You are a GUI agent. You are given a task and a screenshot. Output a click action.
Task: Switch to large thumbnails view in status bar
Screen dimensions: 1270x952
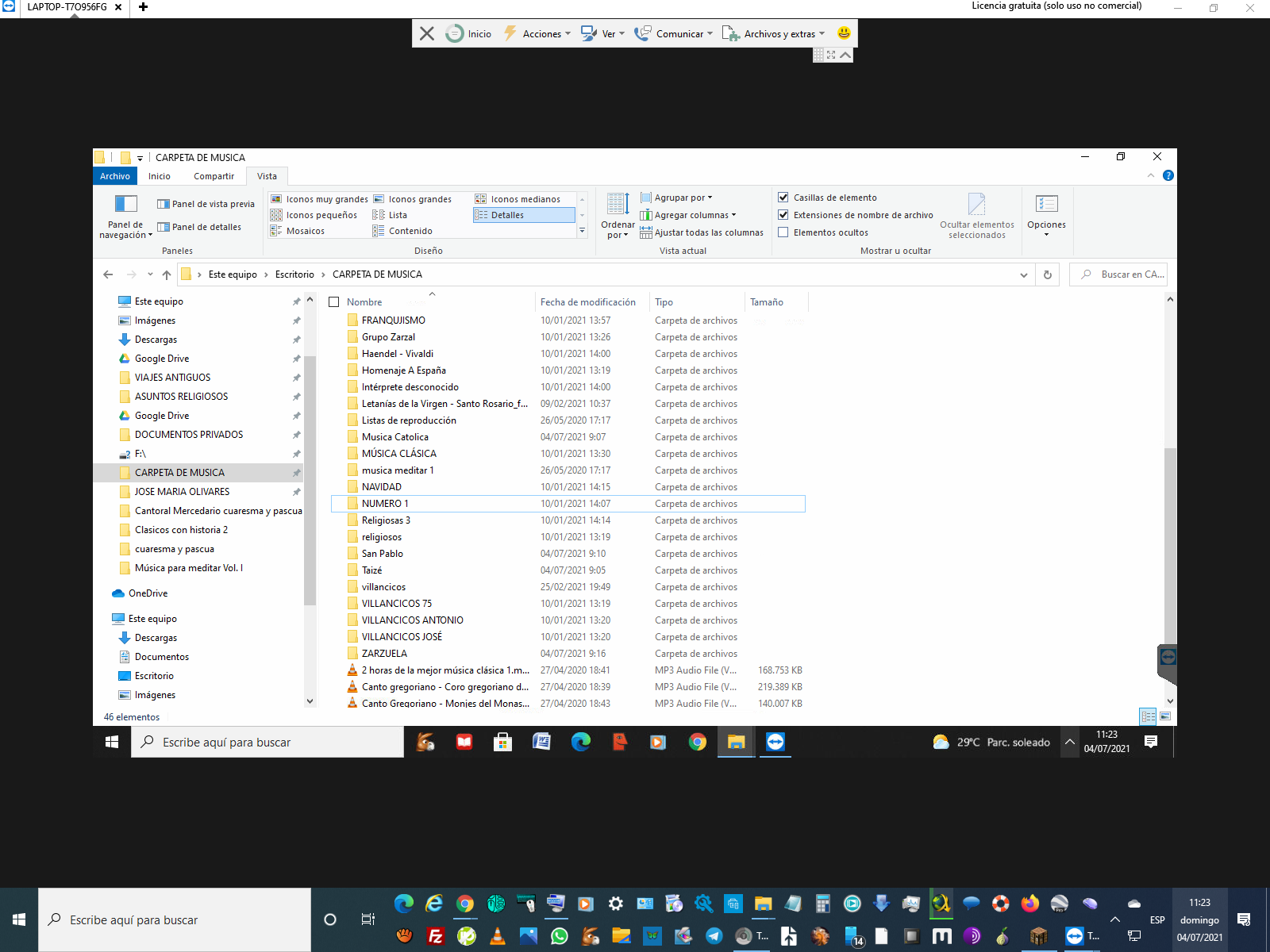click(x=1165, y=716)
